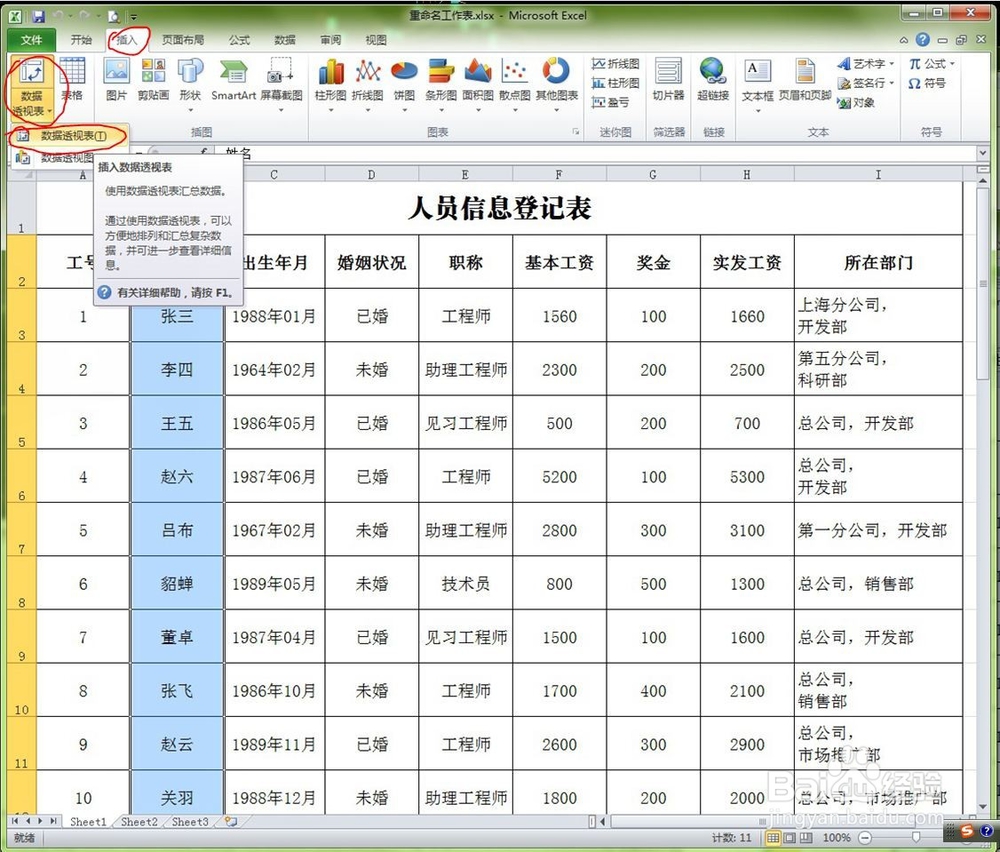Expand the WordArt (艺术字) dropdown arrow
Image resolution: width=1000 pixels, height=852 pixels.
pyautogui.click(x=891, y=64)
